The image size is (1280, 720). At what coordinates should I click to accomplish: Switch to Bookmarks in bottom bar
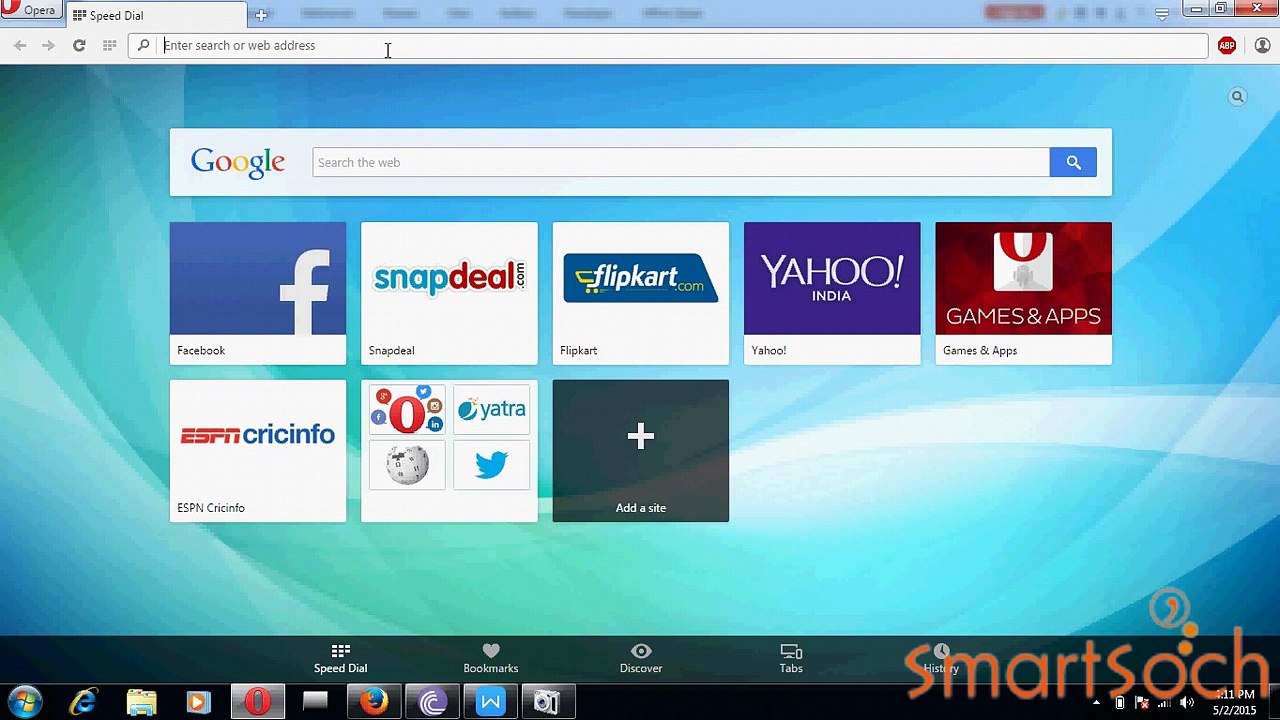[491, 659]
